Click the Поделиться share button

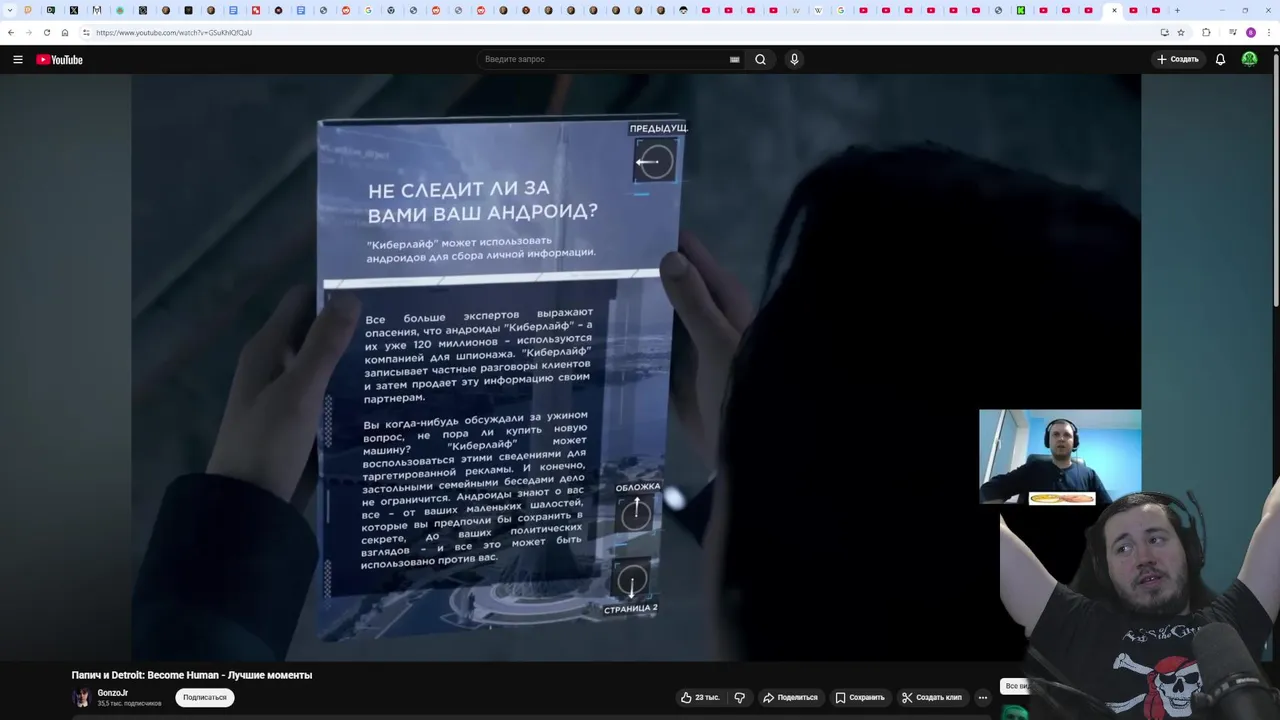pyautogui.click(x=790, y=697)
